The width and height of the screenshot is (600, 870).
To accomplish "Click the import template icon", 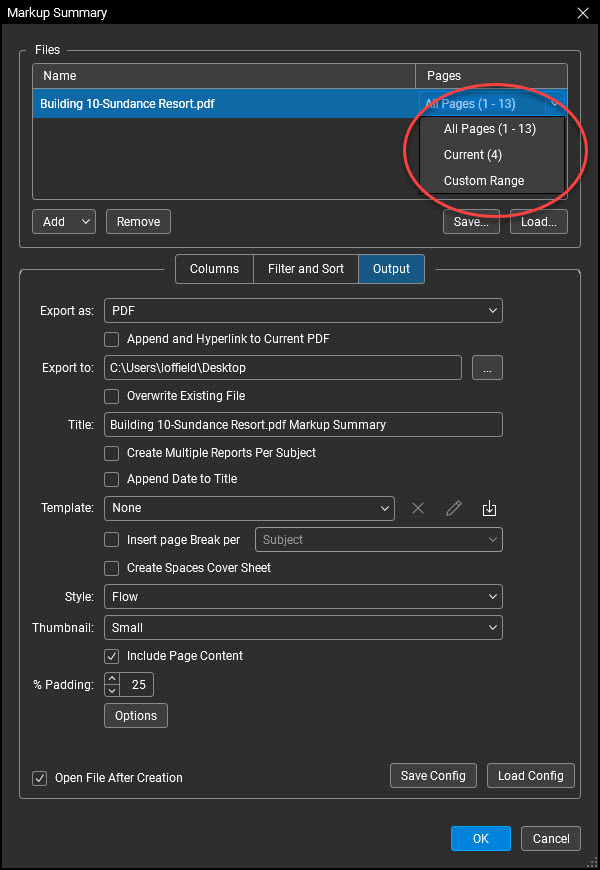I will click(489, 508).
